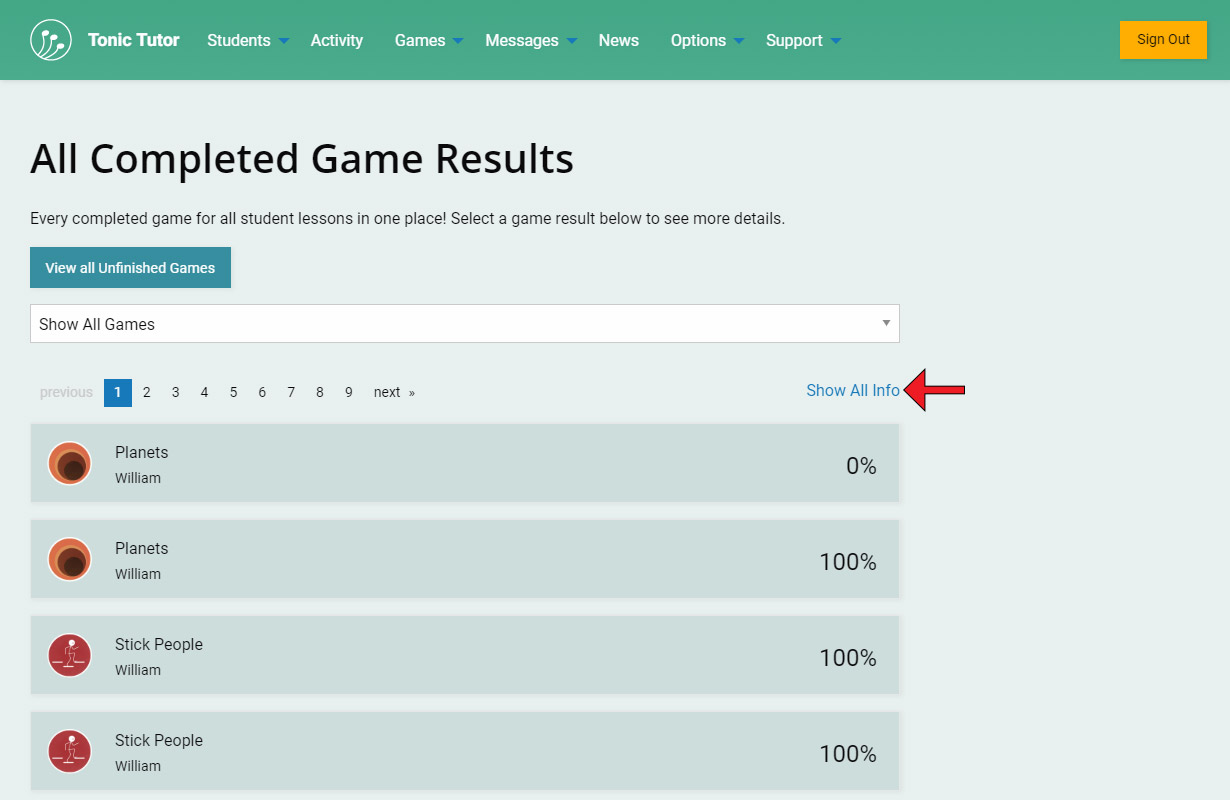Jump to page 9 of results
This screenshot has width=1230, height=800.
click(x=348, y=393)
